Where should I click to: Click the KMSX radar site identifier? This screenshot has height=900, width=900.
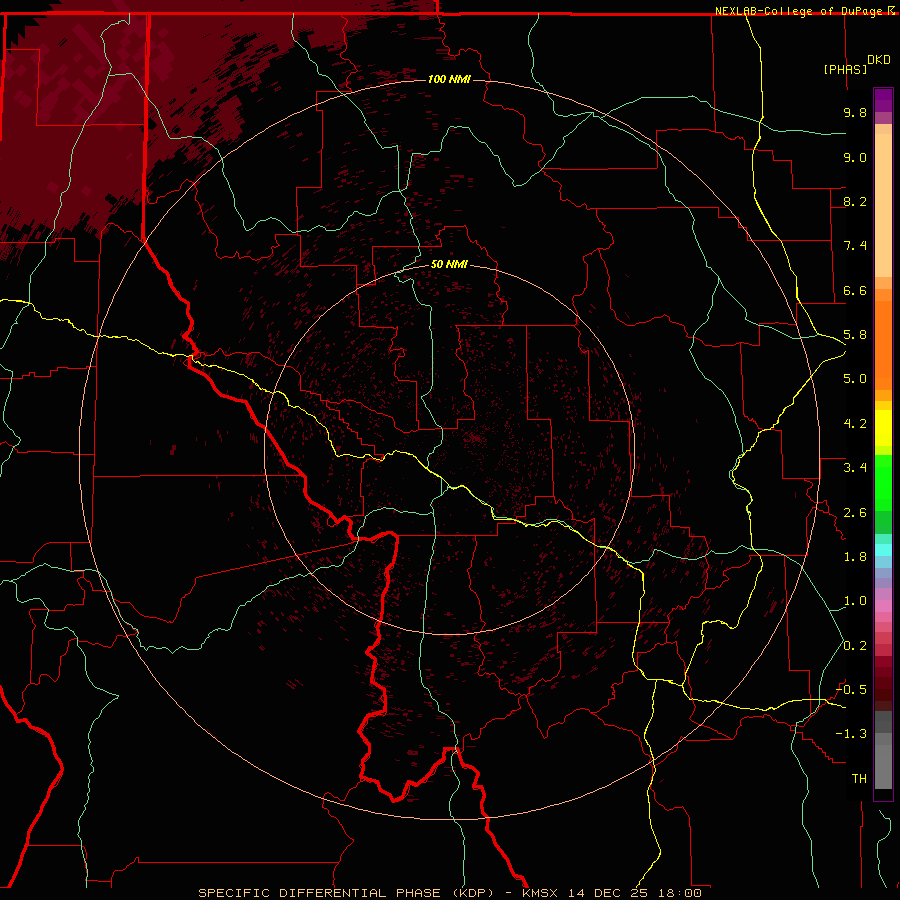tap(542, 893)
